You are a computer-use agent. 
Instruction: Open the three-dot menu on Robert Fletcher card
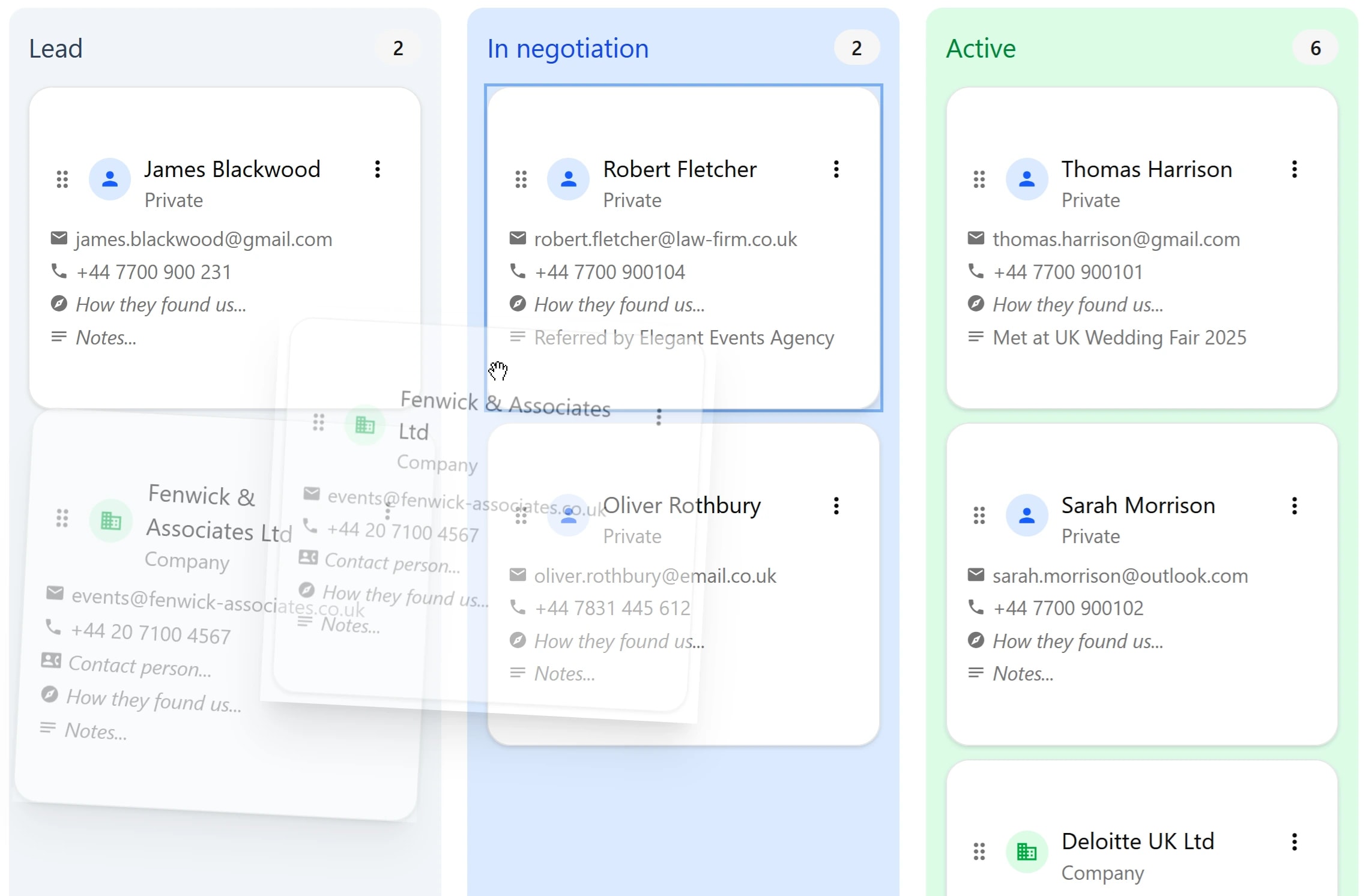[836, 169]
